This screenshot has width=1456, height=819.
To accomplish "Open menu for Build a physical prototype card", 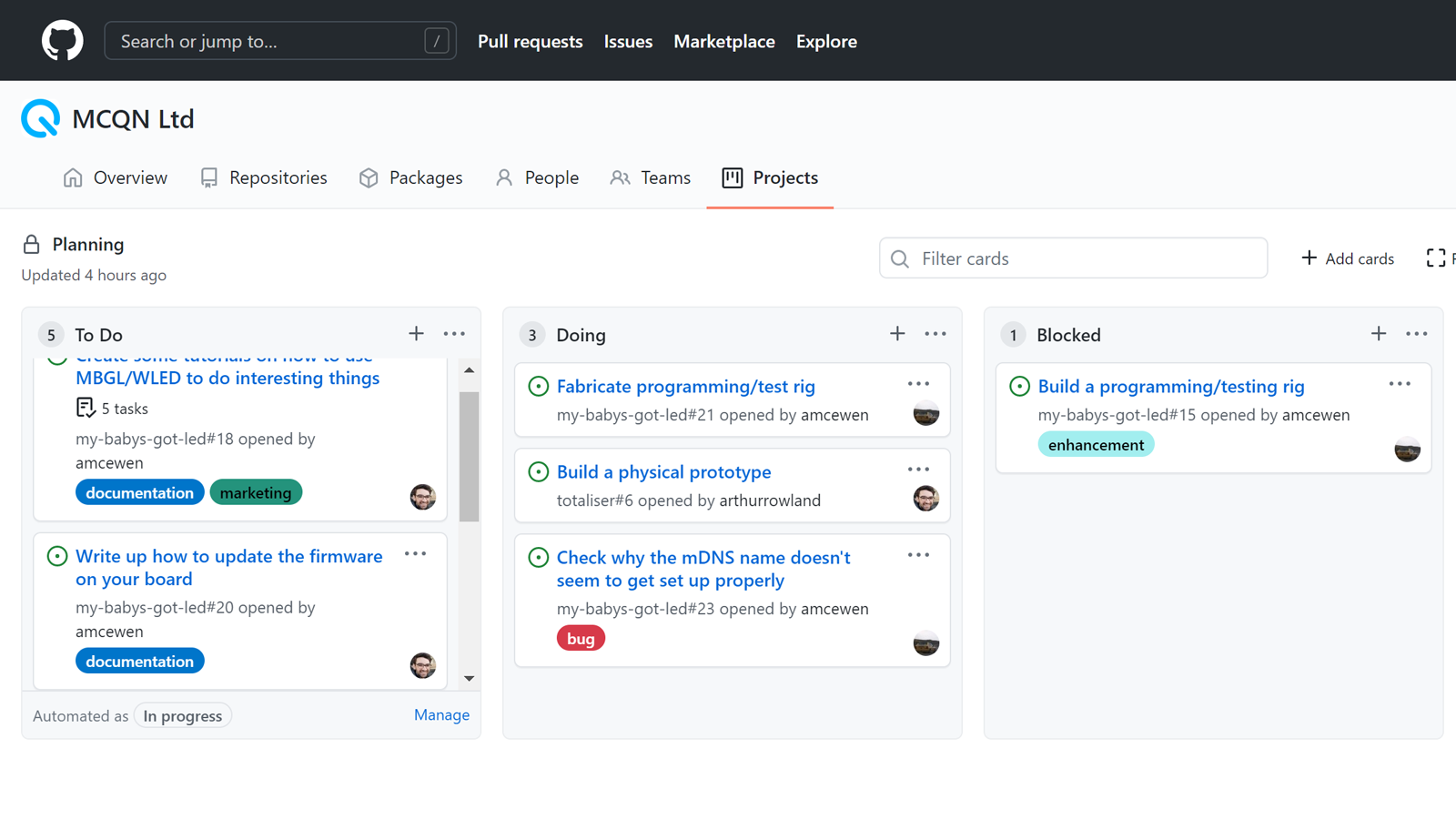I will click(x=919, y=470).
